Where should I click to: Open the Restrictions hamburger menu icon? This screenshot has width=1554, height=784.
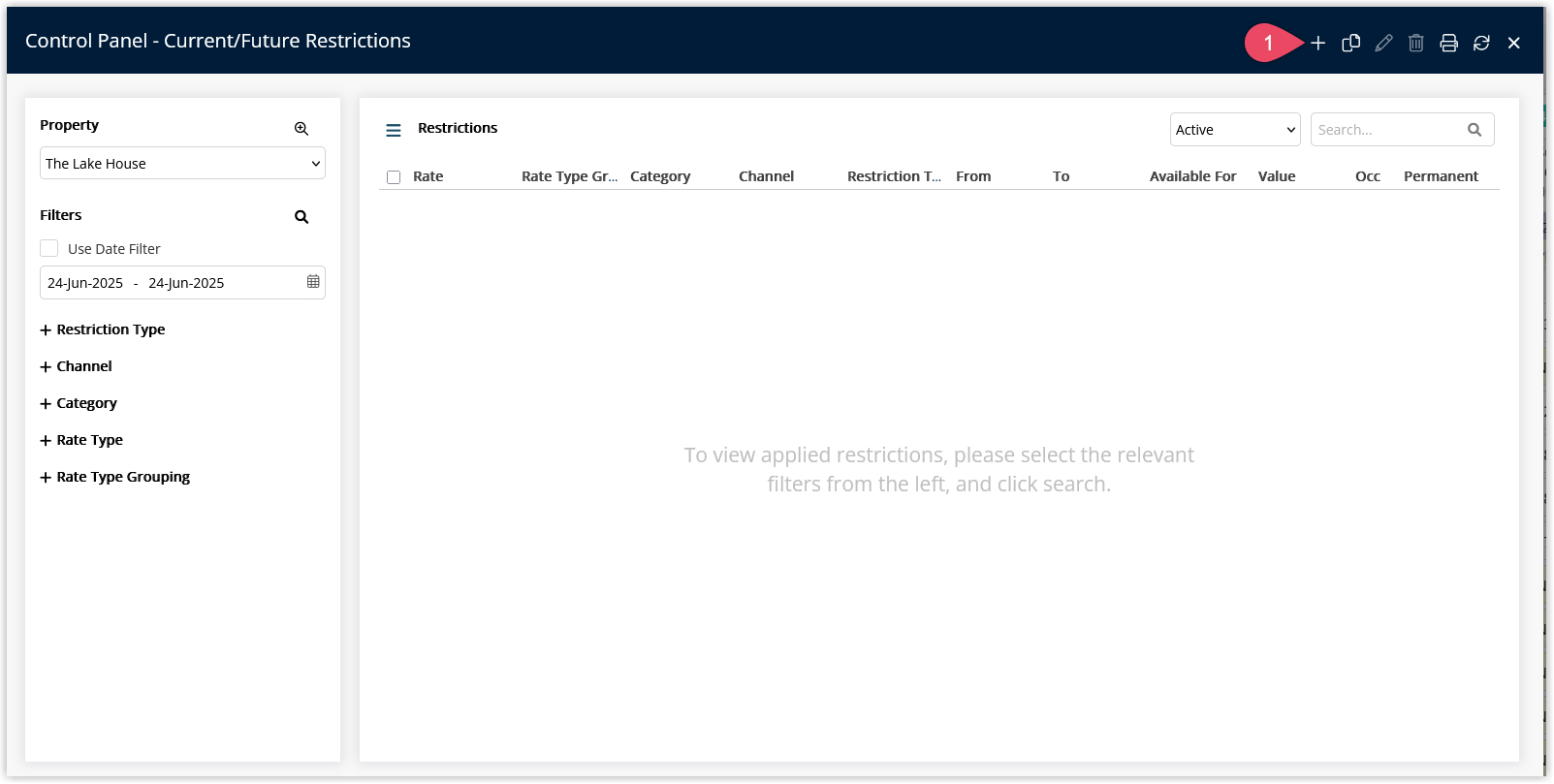394,130
